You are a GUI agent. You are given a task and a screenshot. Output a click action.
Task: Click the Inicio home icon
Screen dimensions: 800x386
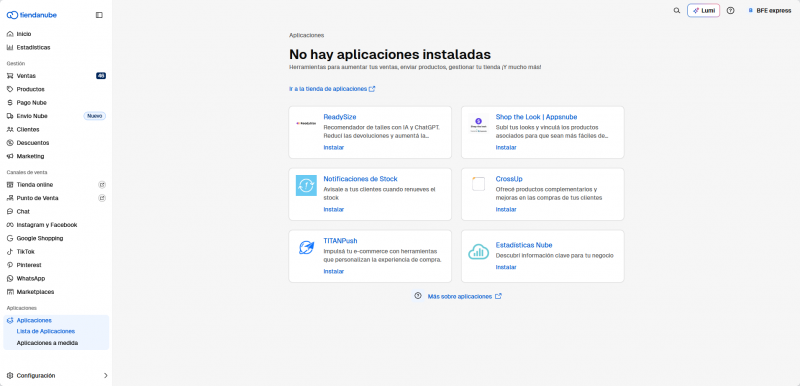pos(10,34)
